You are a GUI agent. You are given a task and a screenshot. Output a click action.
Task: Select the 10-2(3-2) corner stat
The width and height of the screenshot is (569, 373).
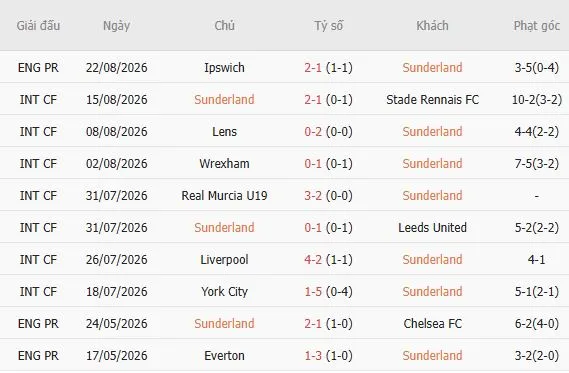pyautogui.click(x=537, y=100)
